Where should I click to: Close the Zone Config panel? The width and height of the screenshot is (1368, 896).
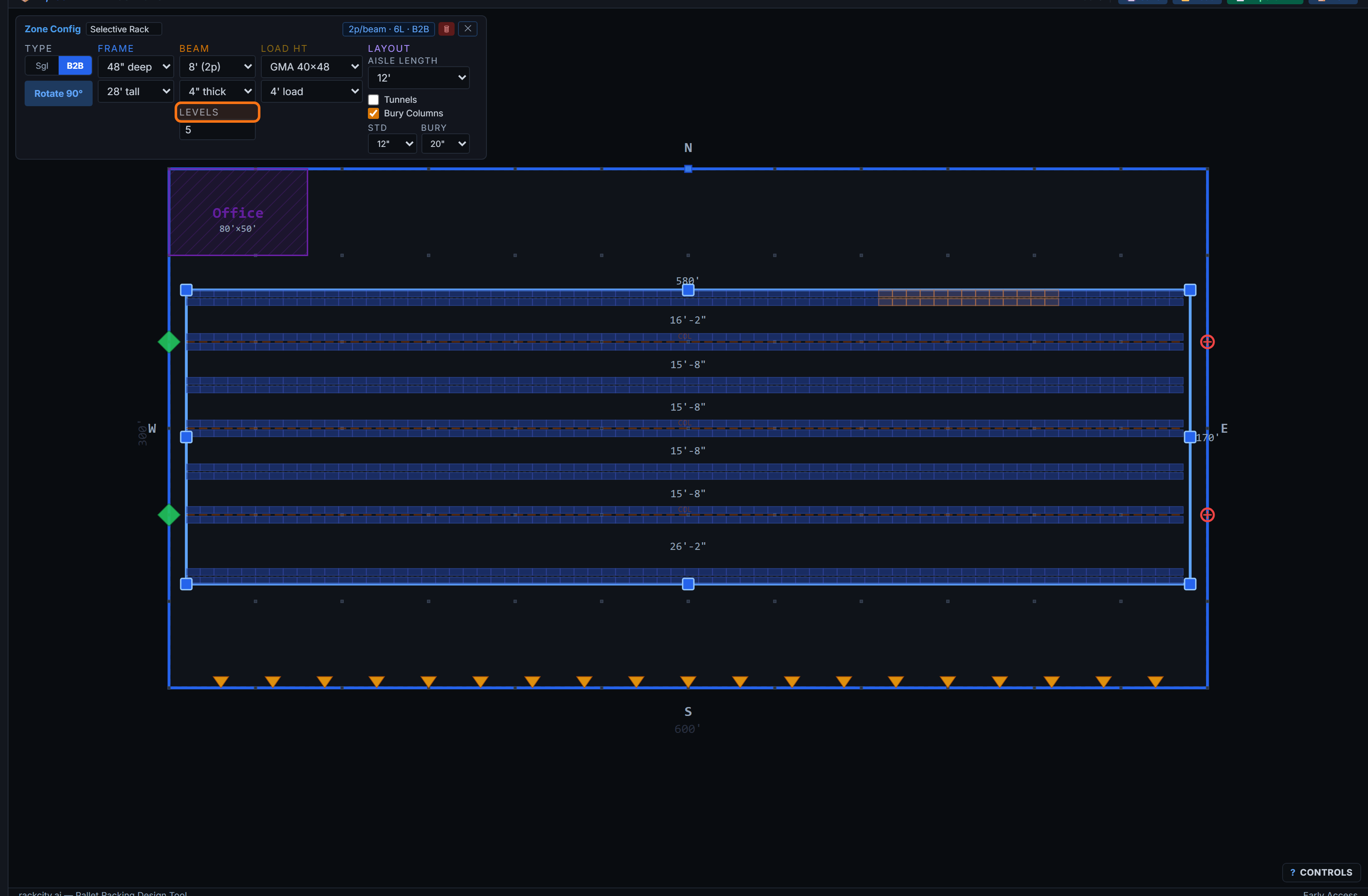click(468, 29)
